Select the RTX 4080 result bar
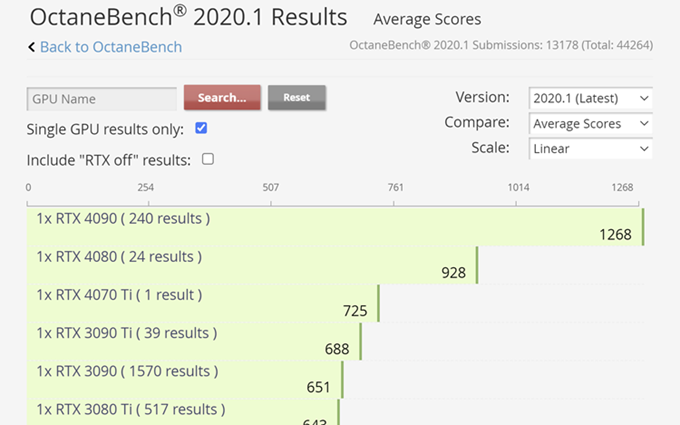Image resolution: width=680 pixels, height=425 pixels. click(x=252, y=265)
